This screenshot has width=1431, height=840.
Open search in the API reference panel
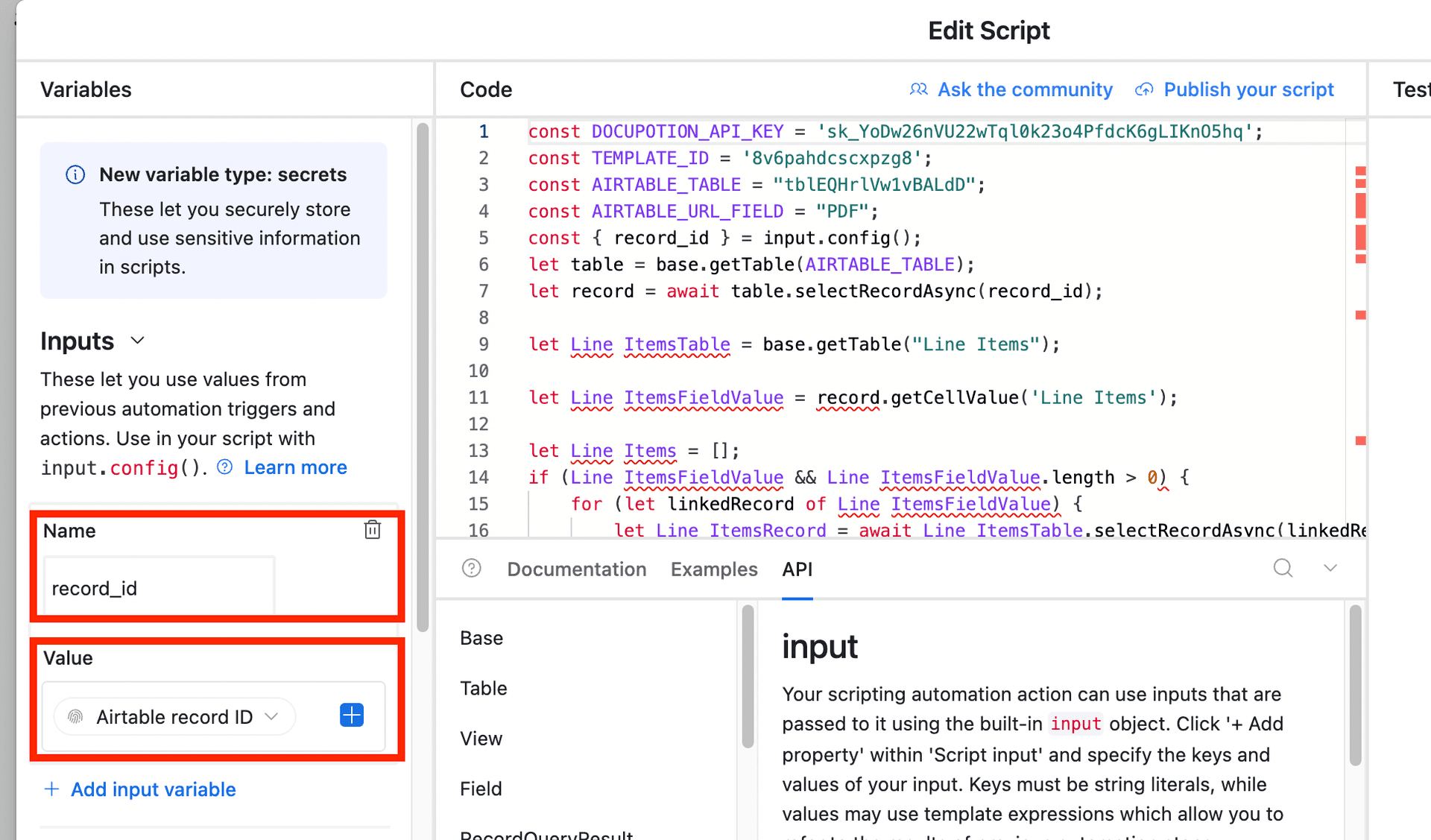click(x=1283, y=568)
